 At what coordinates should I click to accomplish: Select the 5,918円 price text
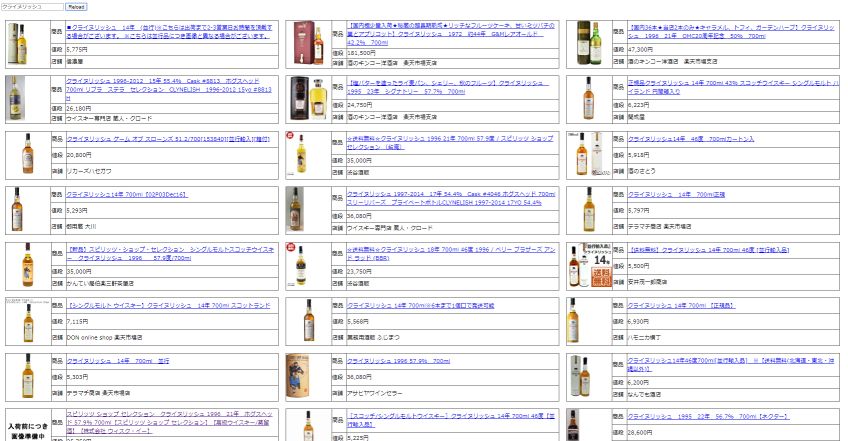tap(639, 155)
